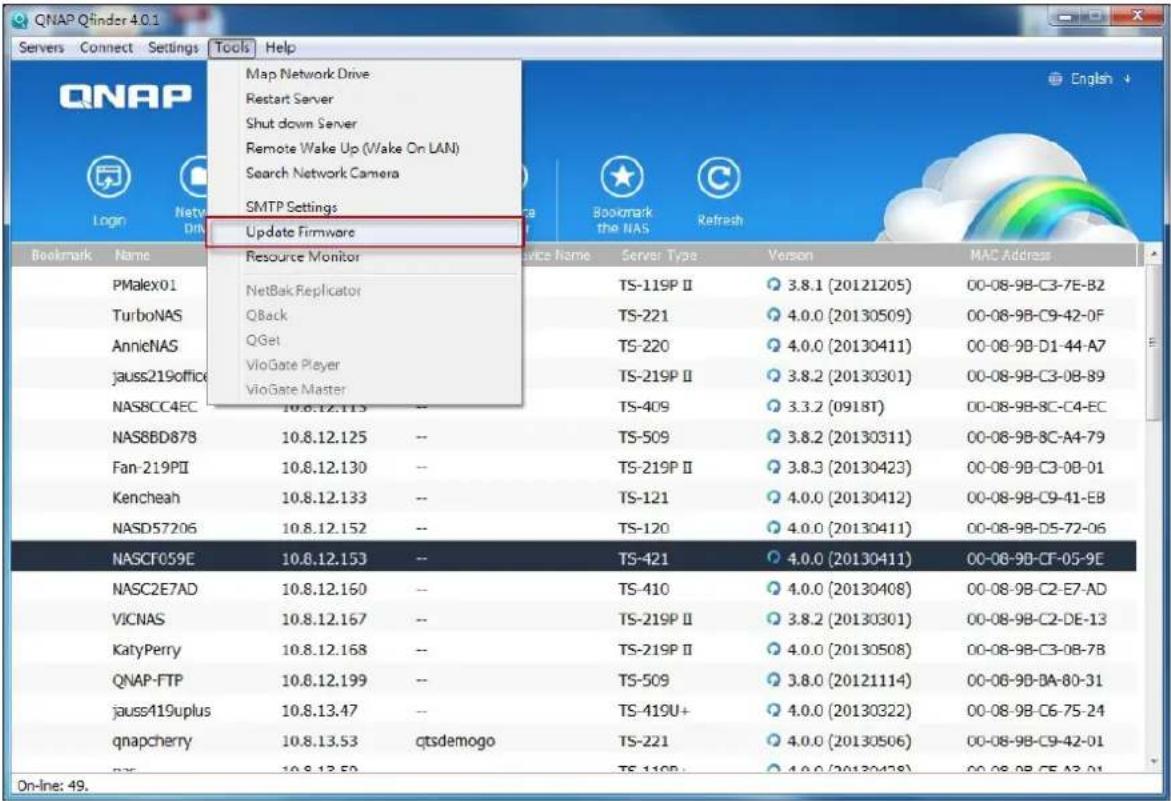This screenshot has width=1171, height=801.
Task: Click greyed VioGate Player entry
Action: (x=364, y=364)
